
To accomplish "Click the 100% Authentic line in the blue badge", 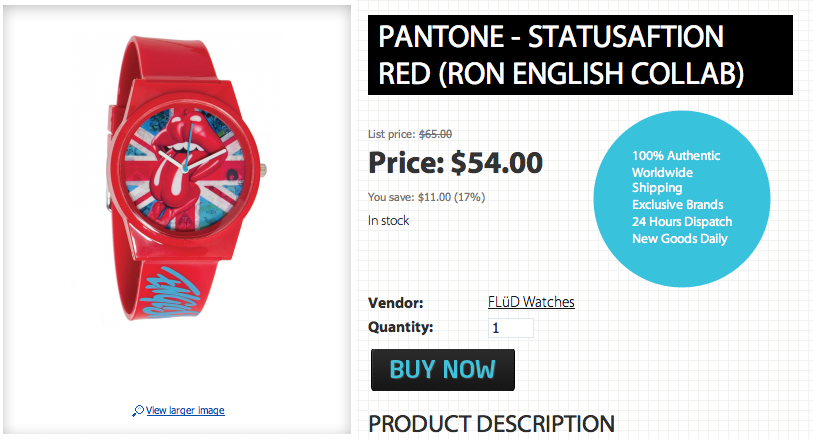I will click(x=676, y=156).
